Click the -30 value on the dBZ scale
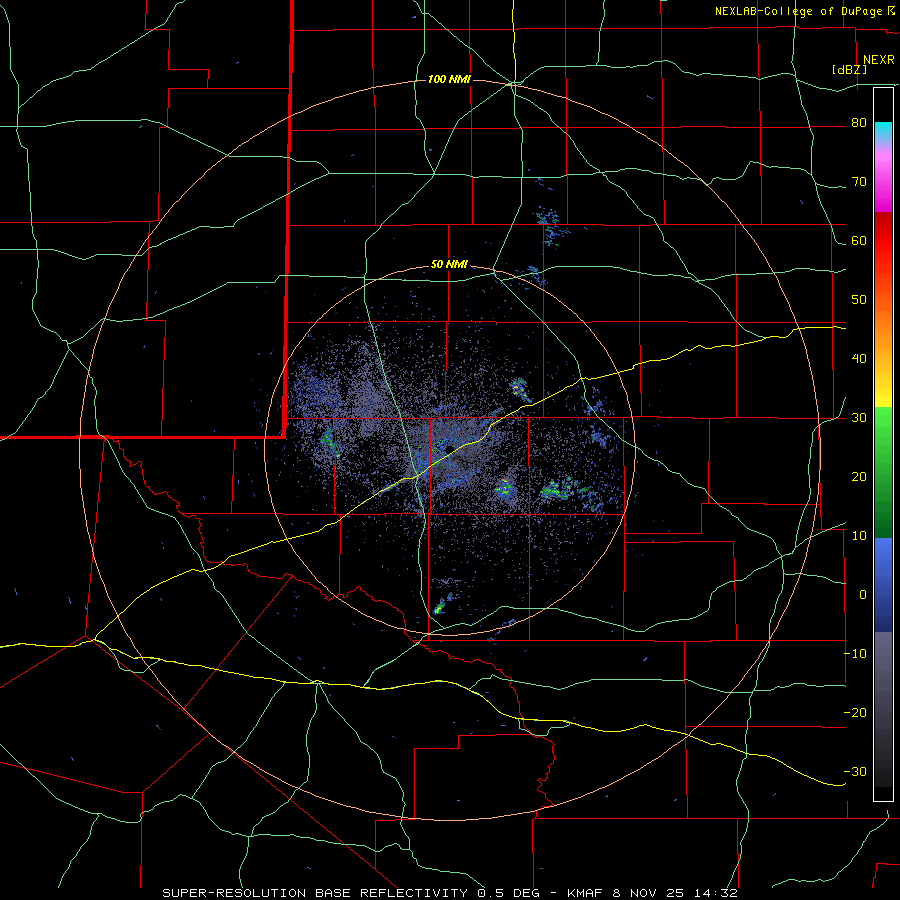The image size is (900, 900). 855,771
